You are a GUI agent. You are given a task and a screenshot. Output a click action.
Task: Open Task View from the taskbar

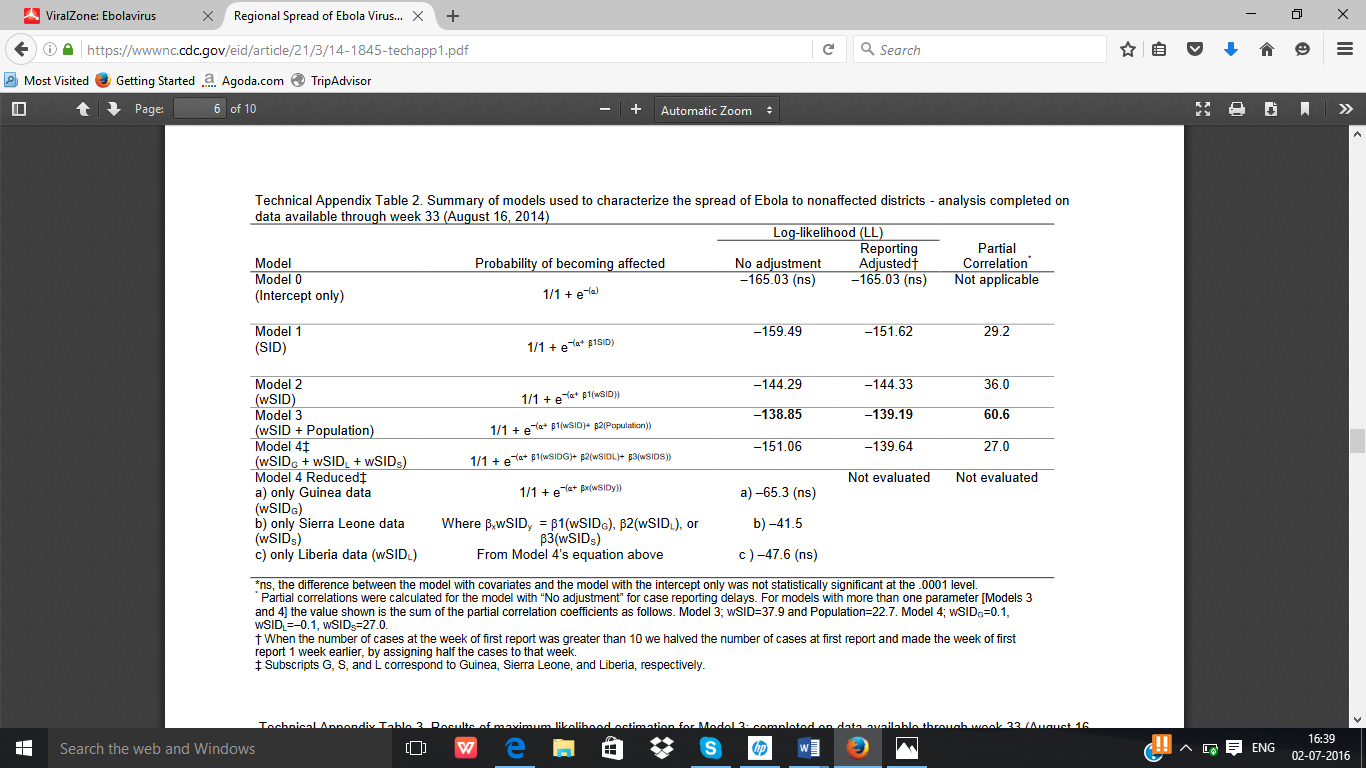click(416, 748)
